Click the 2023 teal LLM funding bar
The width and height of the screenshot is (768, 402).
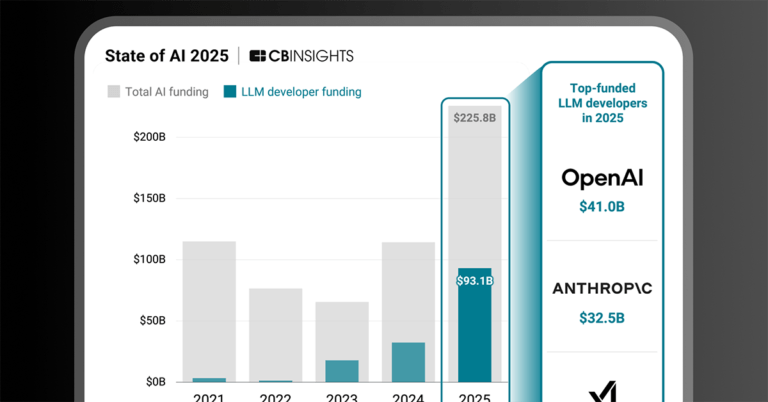(x=342, y=371)
